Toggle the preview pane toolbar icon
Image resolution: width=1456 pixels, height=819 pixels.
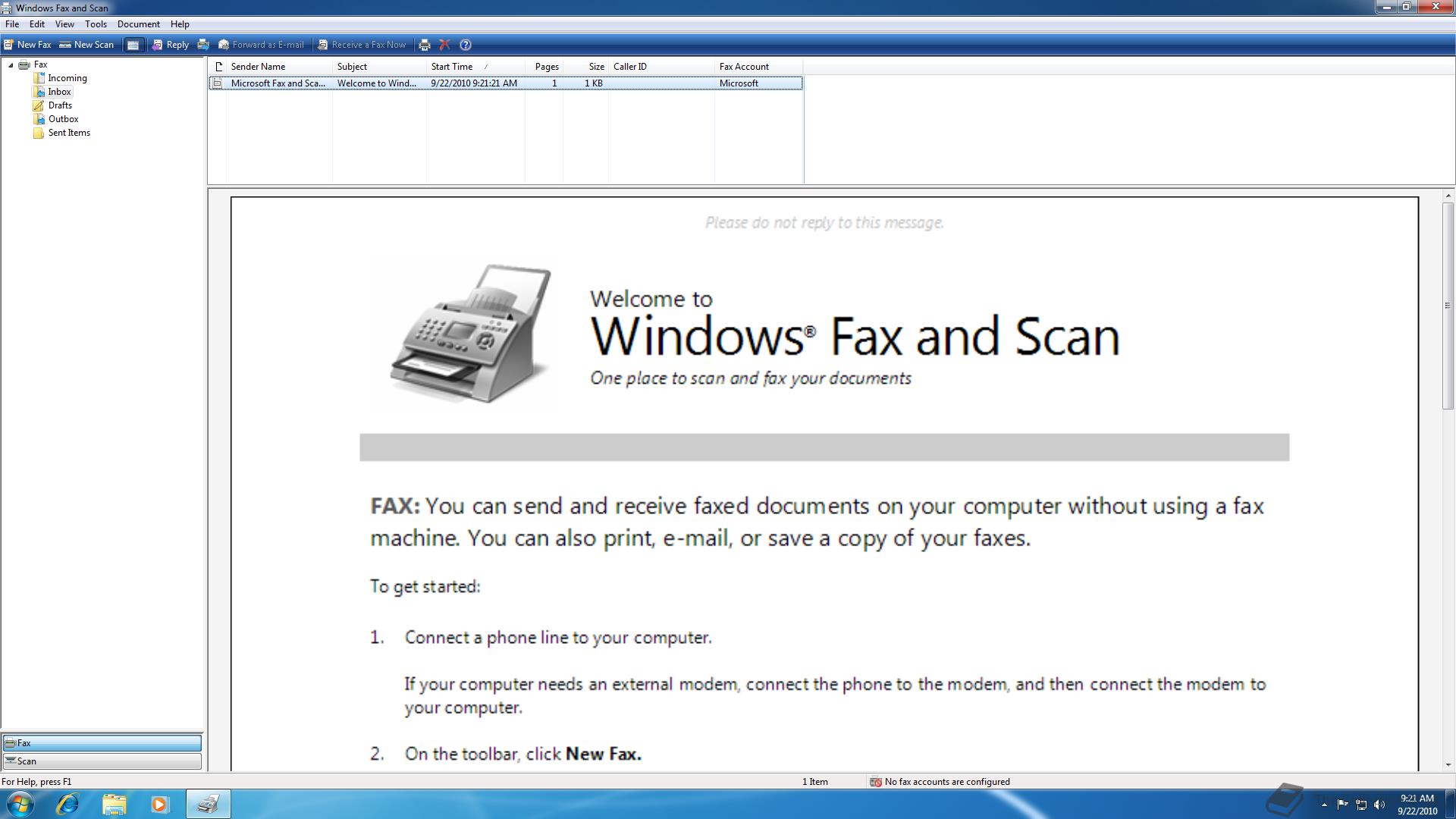coord(133,45)
